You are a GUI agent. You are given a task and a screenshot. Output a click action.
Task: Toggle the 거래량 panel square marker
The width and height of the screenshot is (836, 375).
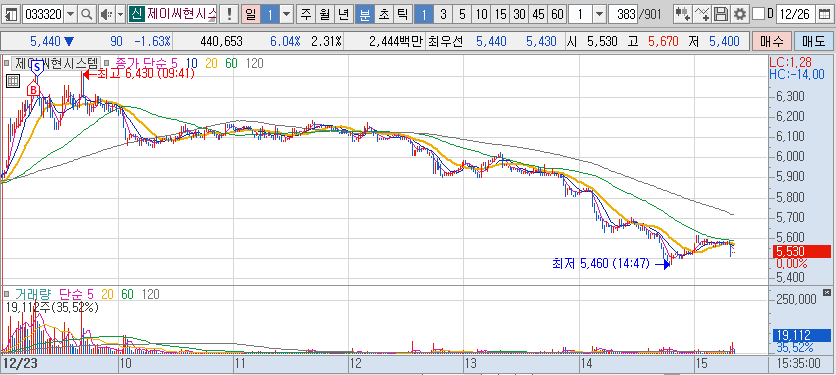point(6,294)
